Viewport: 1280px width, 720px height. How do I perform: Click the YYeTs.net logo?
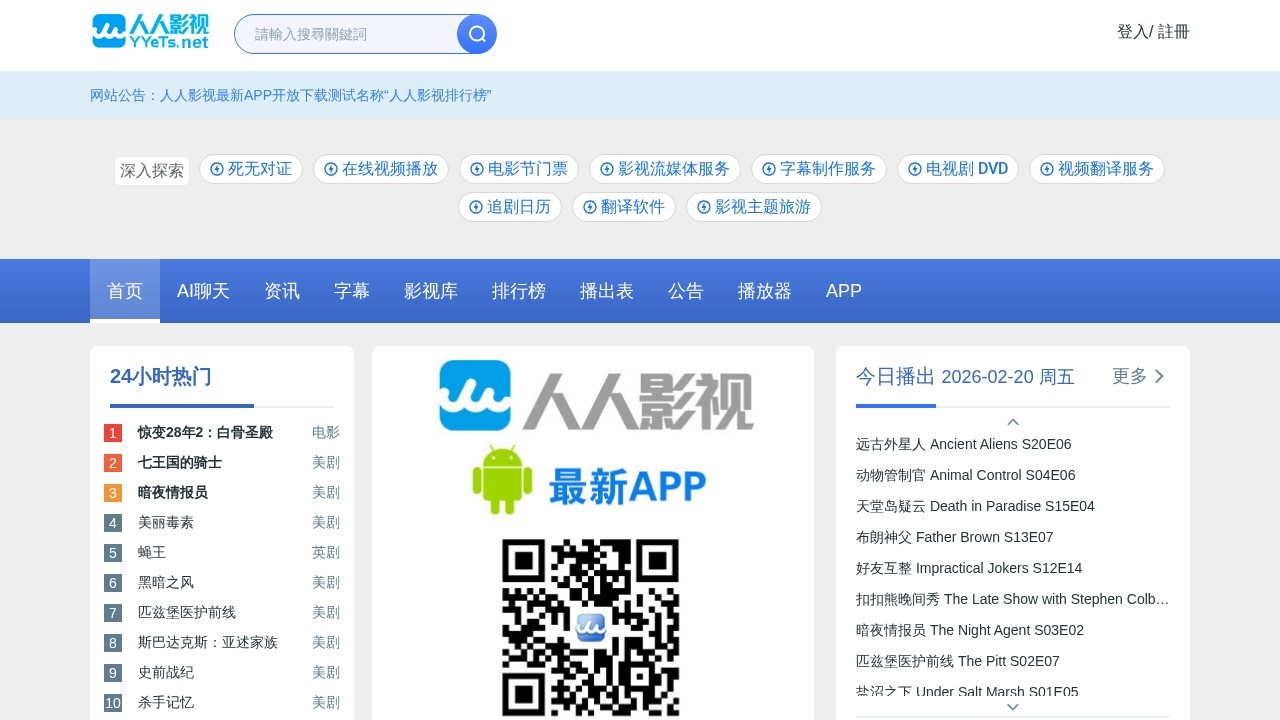tap(150, 32)
